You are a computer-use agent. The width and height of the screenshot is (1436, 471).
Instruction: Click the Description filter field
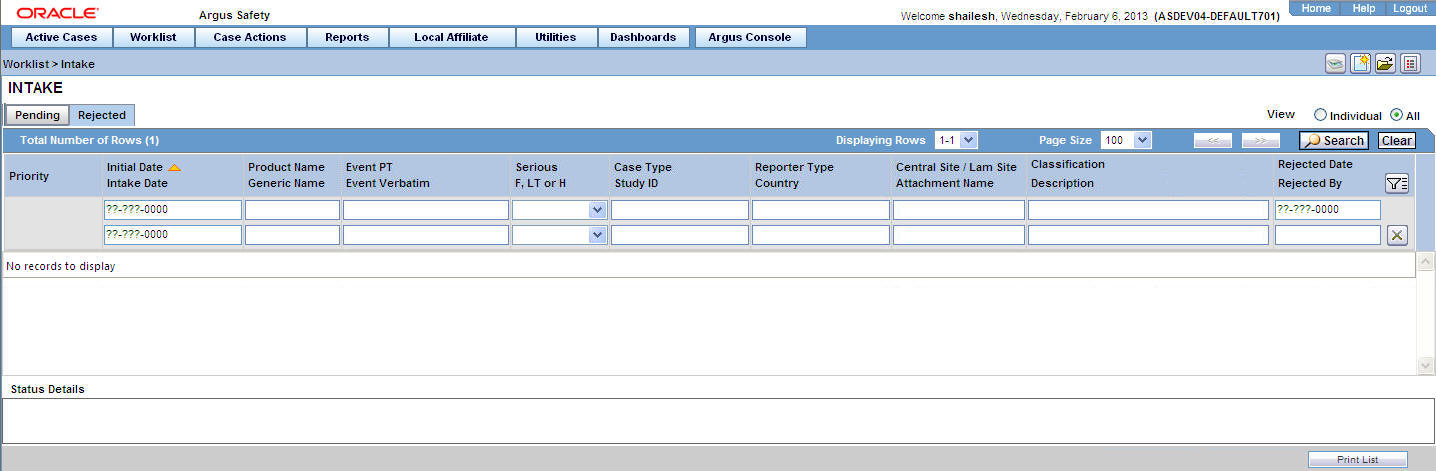pos(1148,235)
